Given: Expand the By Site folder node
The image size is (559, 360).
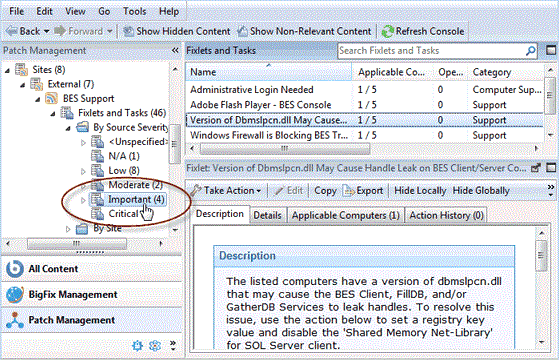Looking at the screenshot, I should [68, 229].
